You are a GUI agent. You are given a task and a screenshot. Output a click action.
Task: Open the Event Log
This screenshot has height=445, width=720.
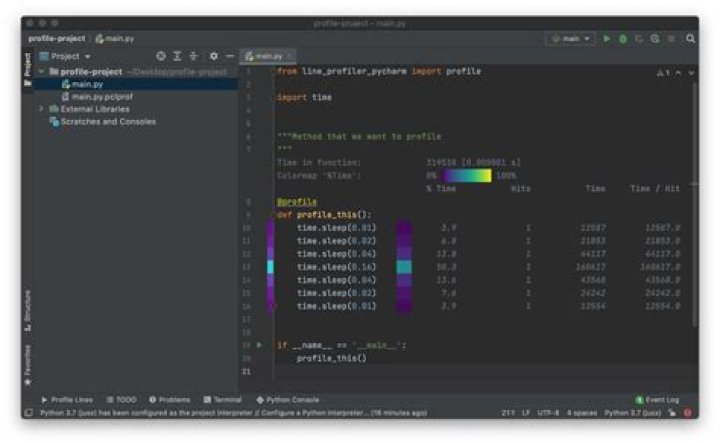click(x=657, y=400)
